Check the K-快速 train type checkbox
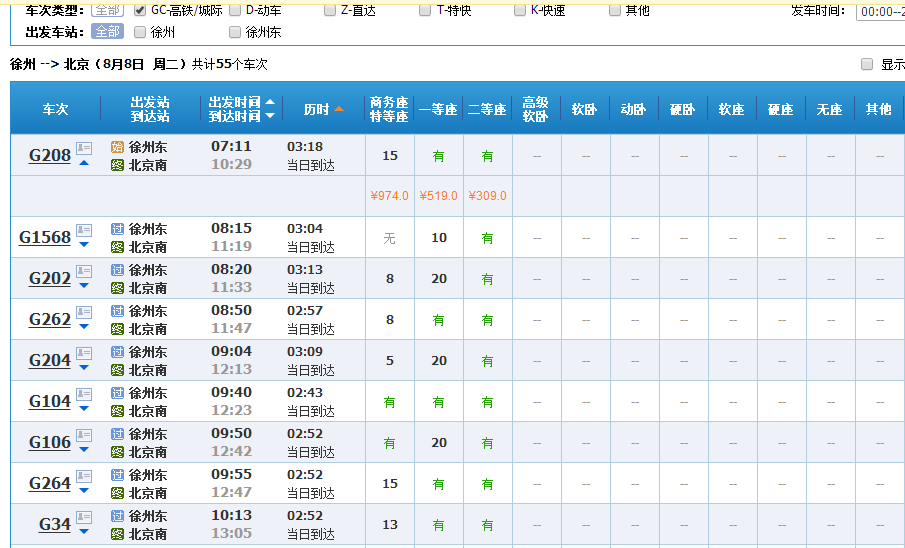Image resolution: width=905 pixels, height=548 pixels. tap(520, 10)
